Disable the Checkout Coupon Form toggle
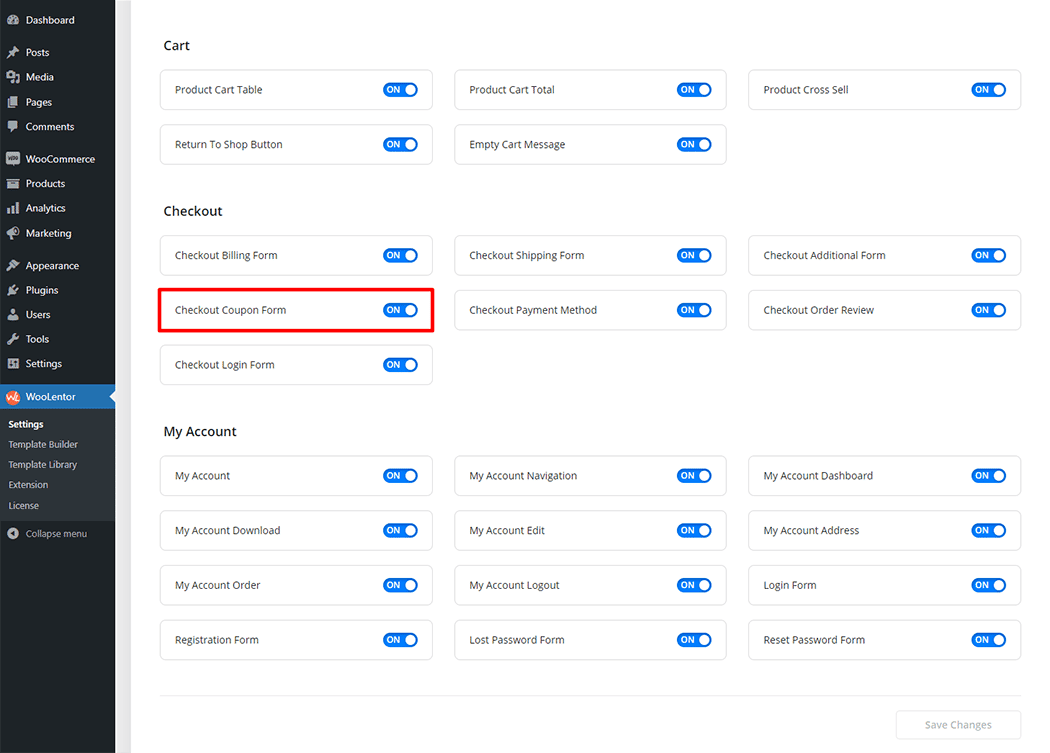The height and width of the screenshot is (753, 1050). click(x=400, y=310)
